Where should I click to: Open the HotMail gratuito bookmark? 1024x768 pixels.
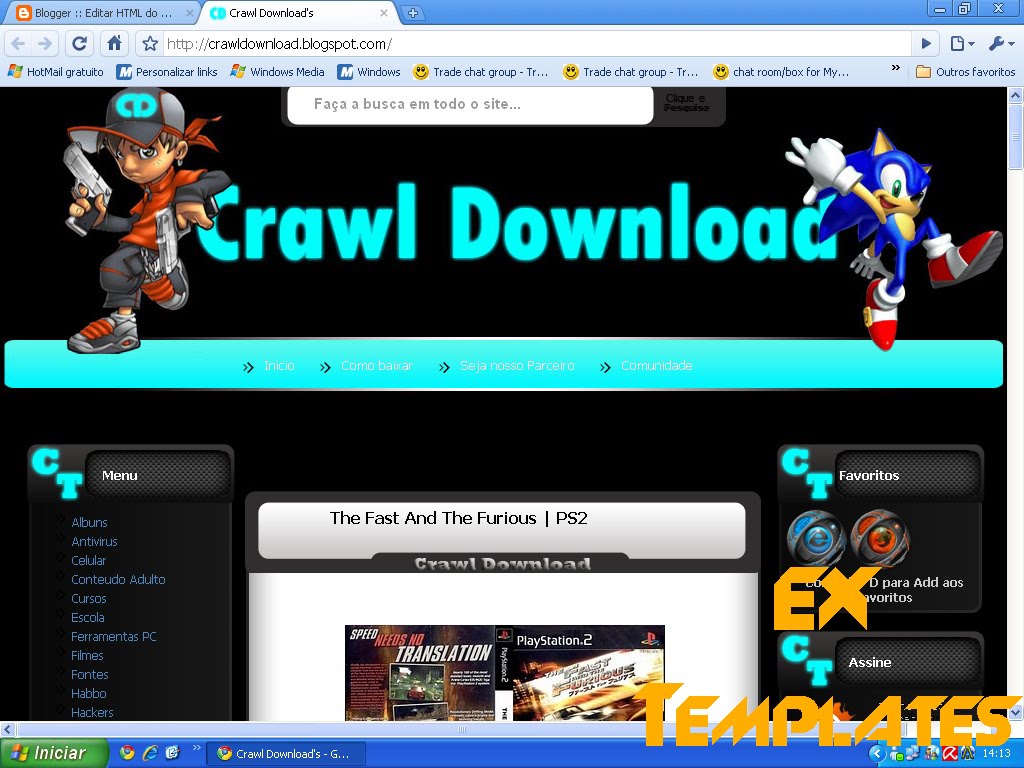point(56,72)
